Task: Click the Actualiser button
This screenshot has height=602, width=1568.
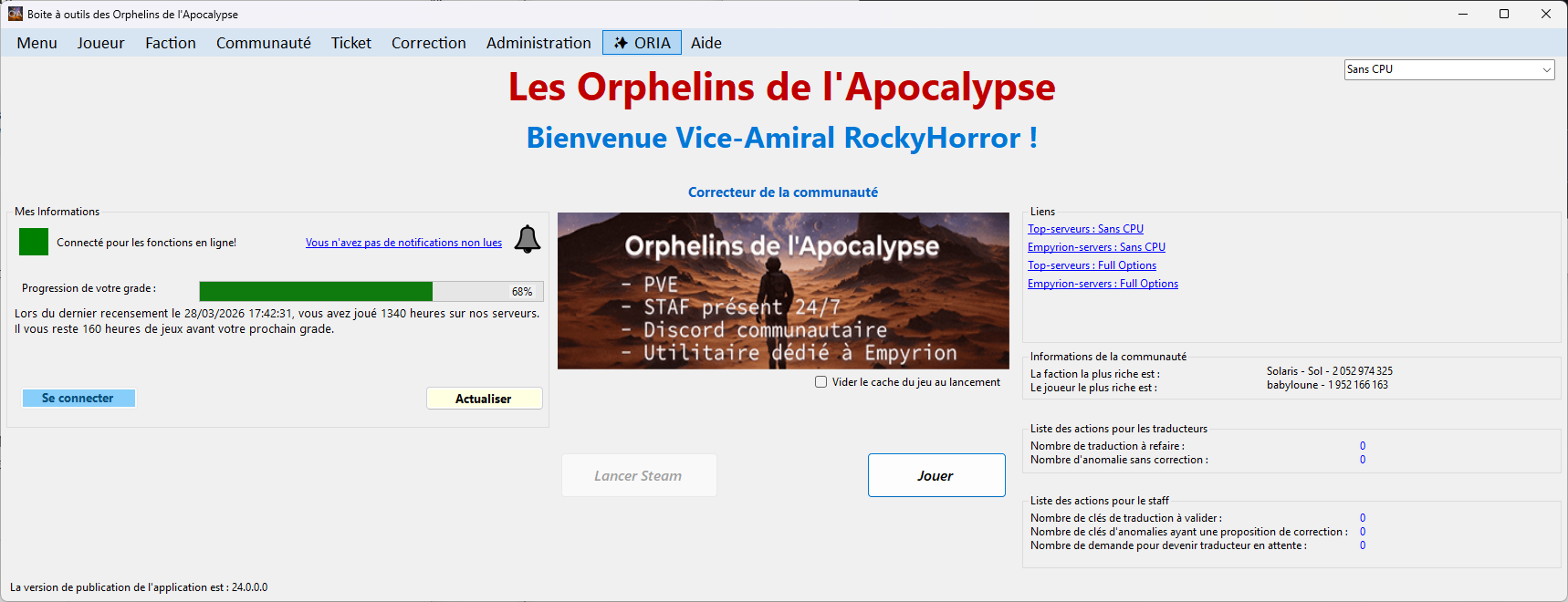Action: (484, 399)
